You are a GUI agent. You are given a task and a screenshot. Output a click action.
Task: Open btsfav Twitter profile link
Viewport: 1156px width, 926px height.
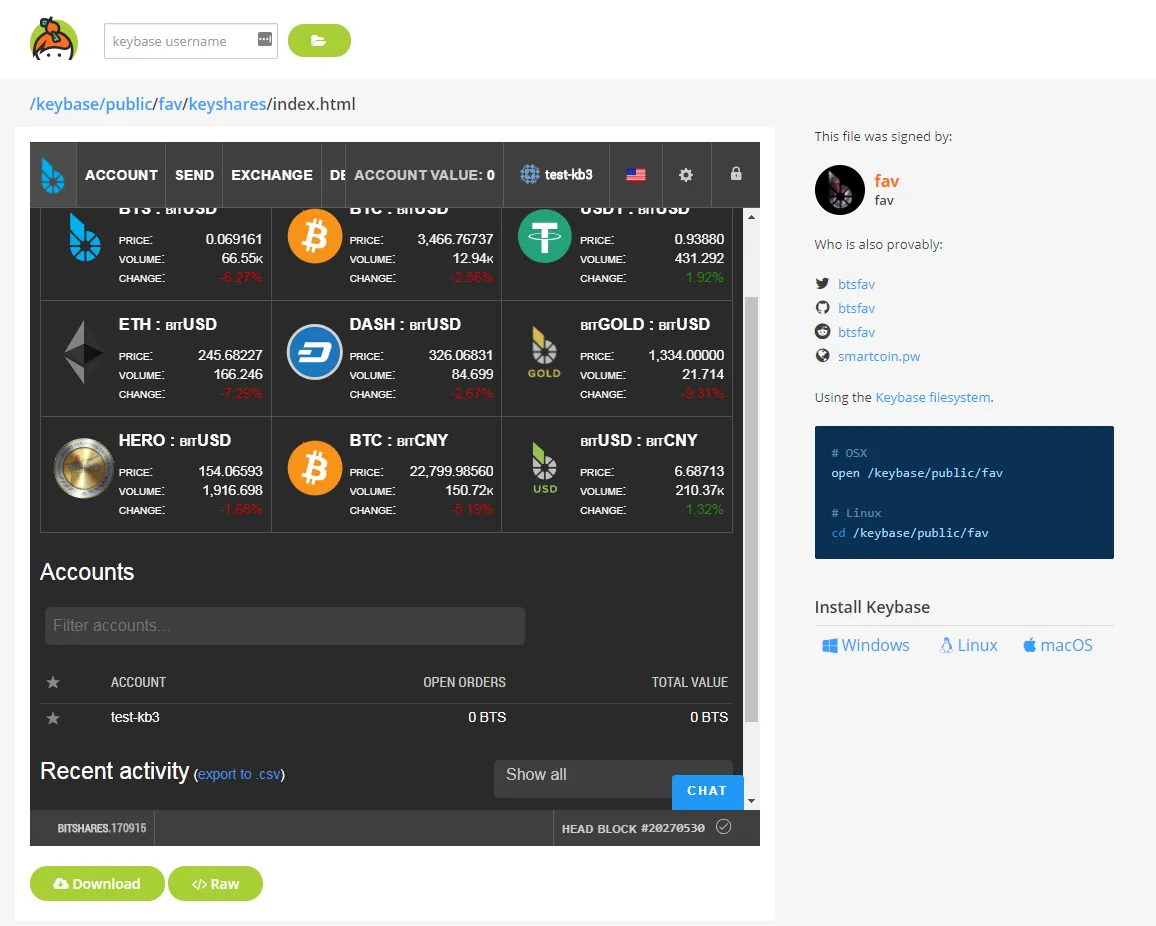[856, 284]
